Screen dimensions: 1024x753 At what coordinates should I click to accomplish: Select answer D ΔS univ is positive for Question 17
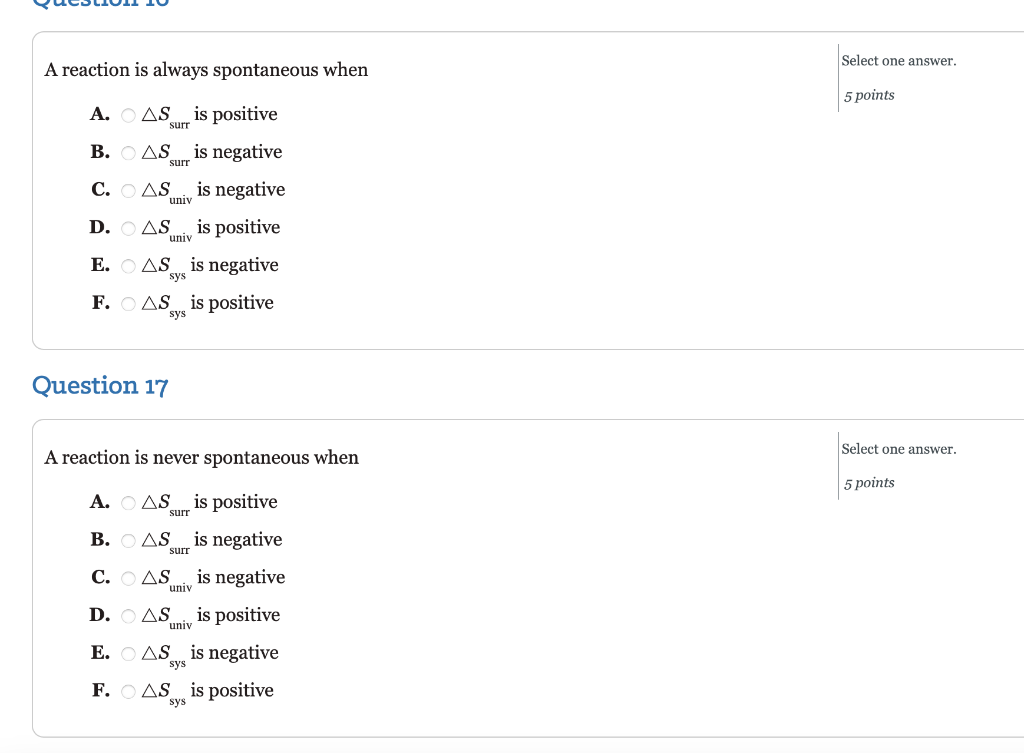click(x=128, y=614)
